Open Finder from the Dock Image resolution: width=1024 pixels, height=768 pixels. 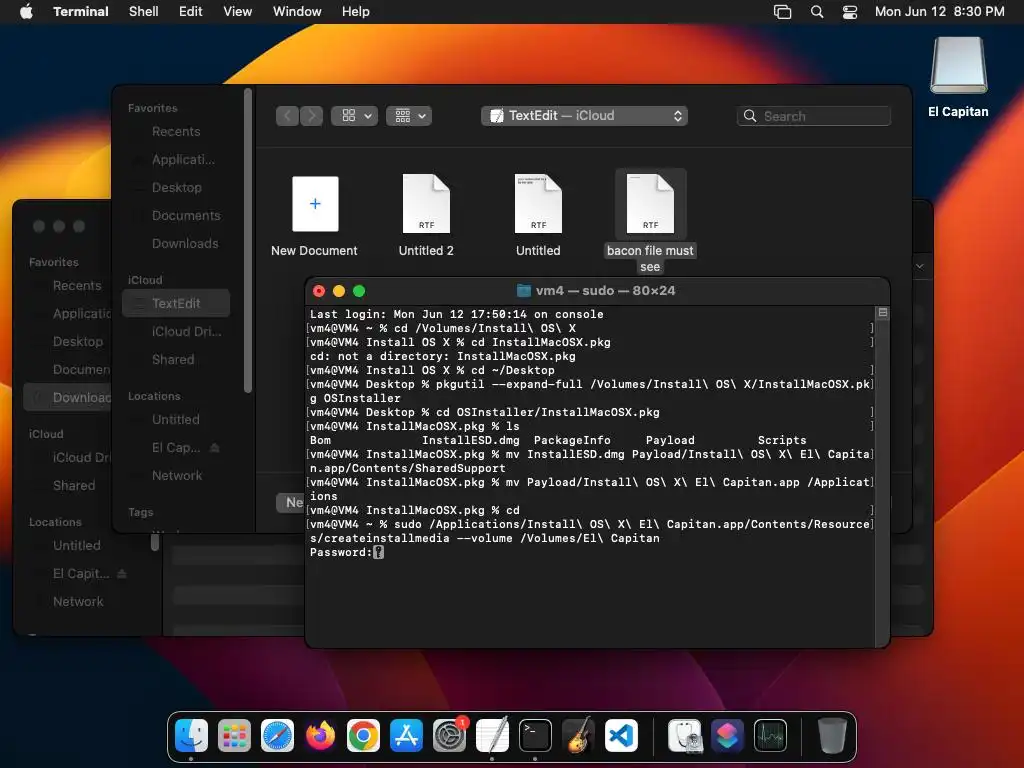(191, 736)
